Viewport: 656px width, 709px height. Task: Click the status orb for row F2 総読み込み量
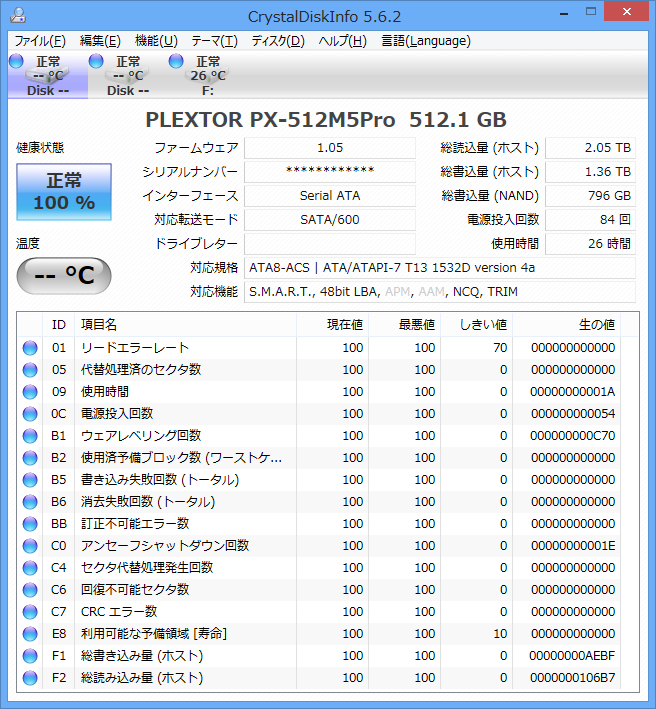pos(30,678)
